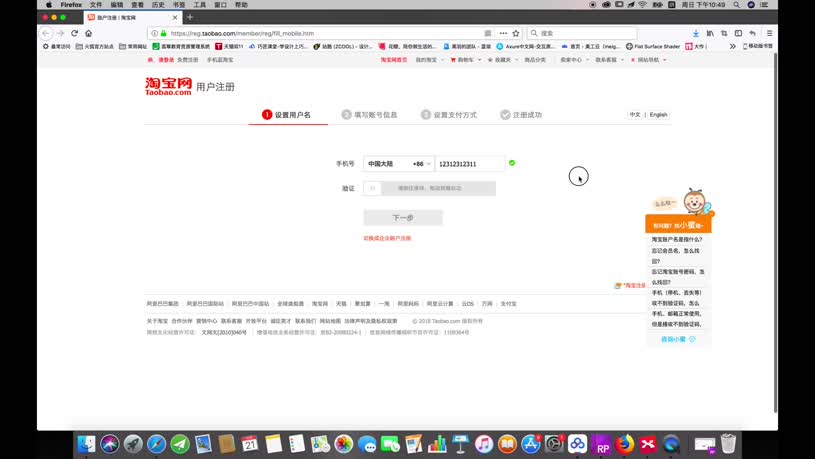The height and width of the screenshot is (459, 815).
Task: Open Calendar in the Dock
Action: point(250,444)
